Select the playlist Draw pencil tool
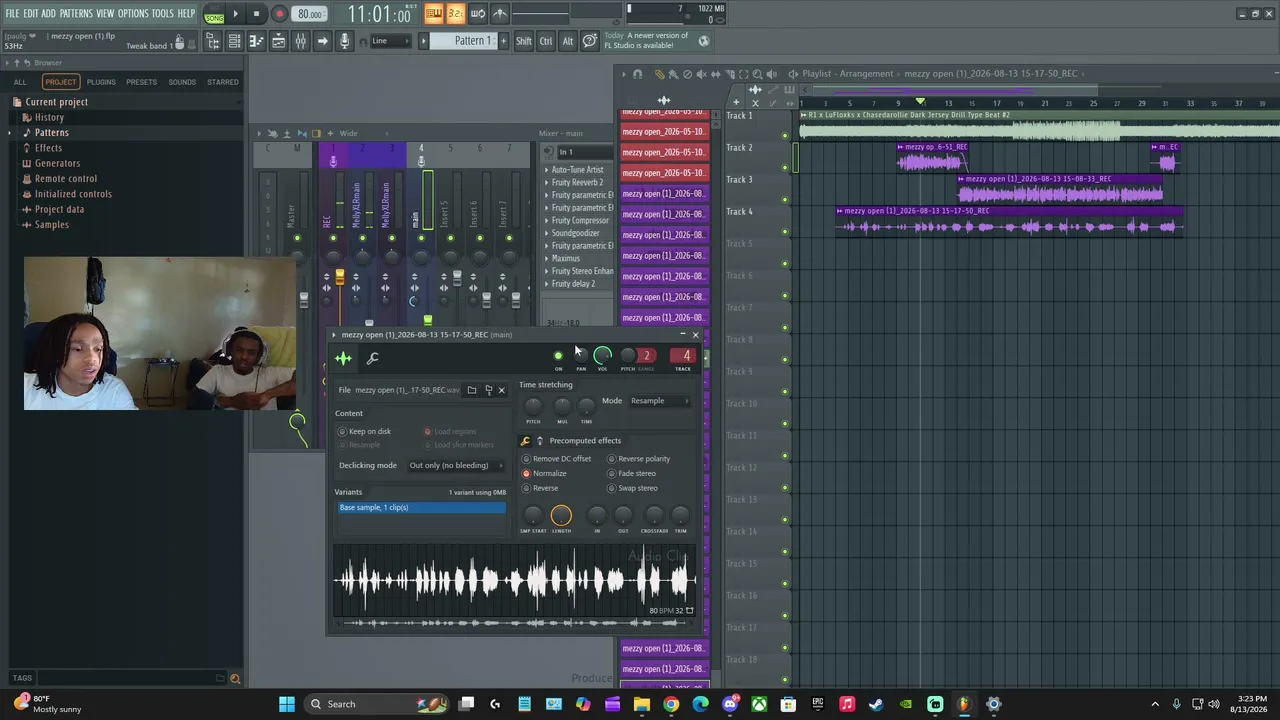 click(x=660, y=74)
